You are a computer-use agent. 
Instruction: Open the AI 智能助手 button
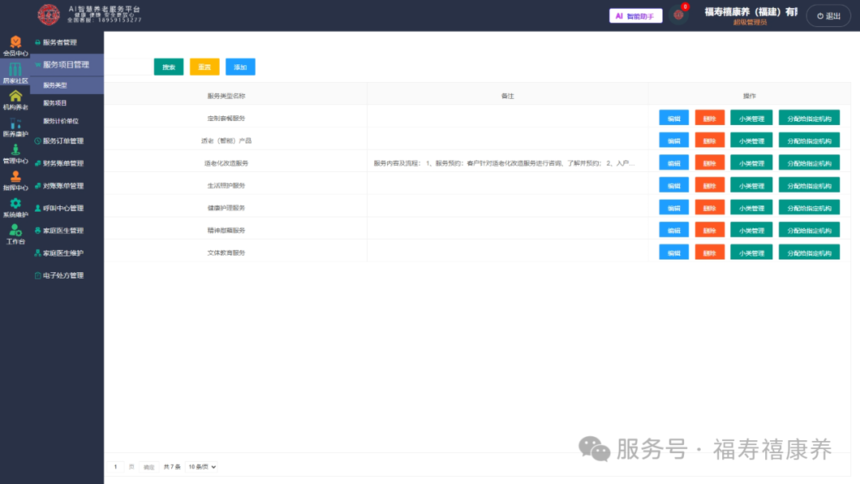coord(636,16)
